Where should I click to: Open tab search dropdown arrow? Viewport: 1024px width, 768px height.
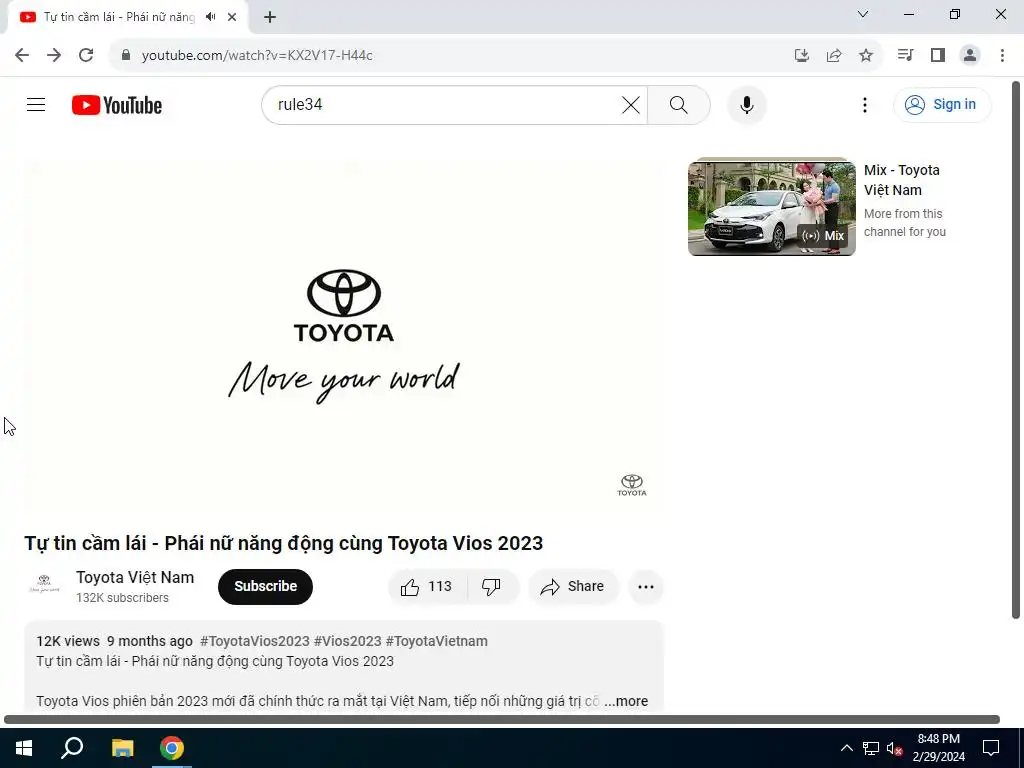pyautogui.click(x=863, y=14)
